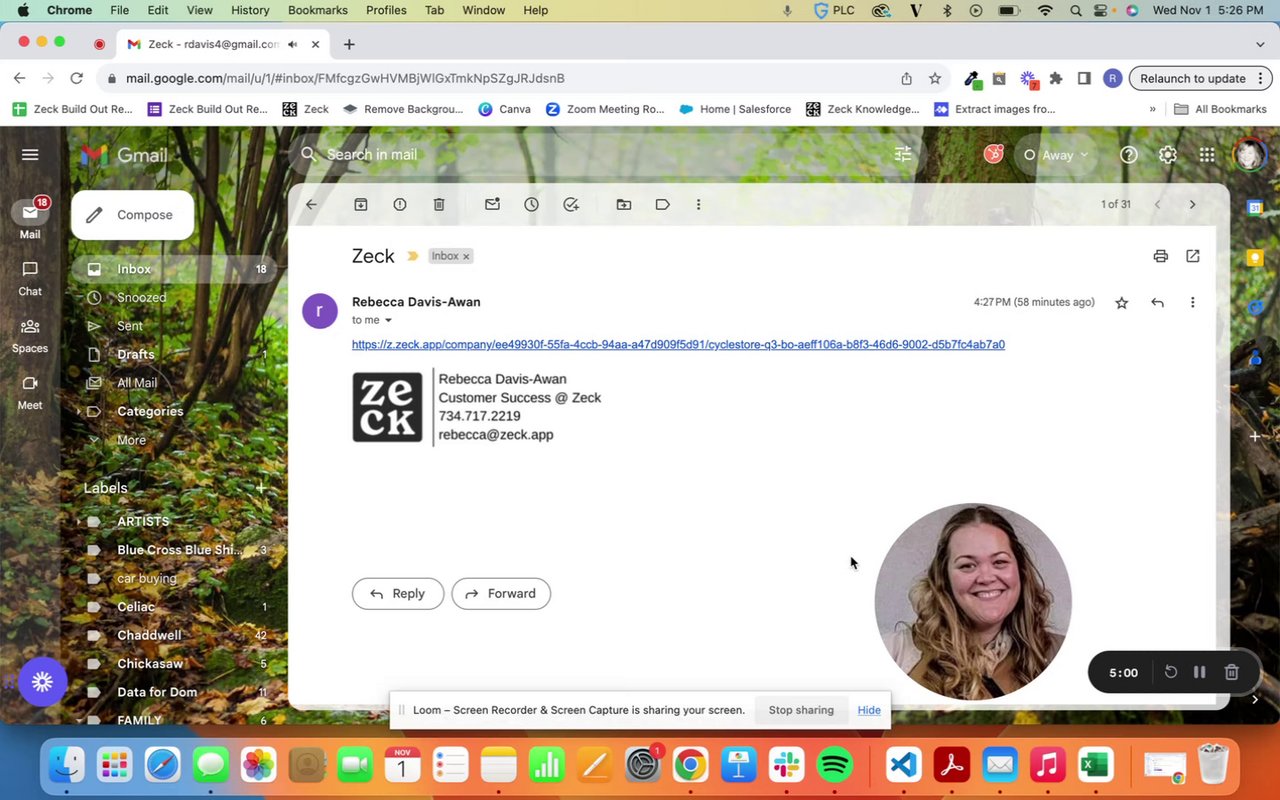Mark email as unread
The height and width of the screenshot is (800, 1280).
click(492, 204)
